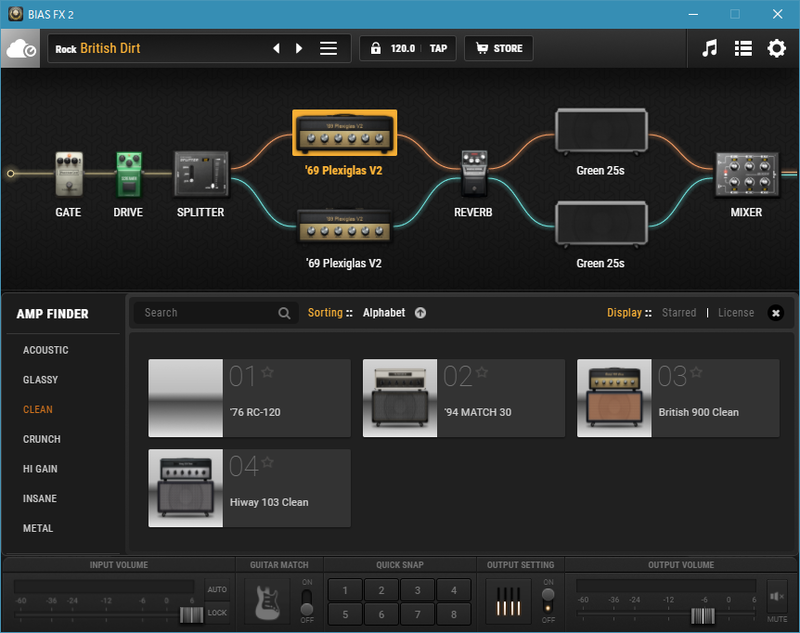Select the upper Green 25s cabinet
Image resolution: width=800 pixels, height=633 pixels.
(x=602, y=131)
